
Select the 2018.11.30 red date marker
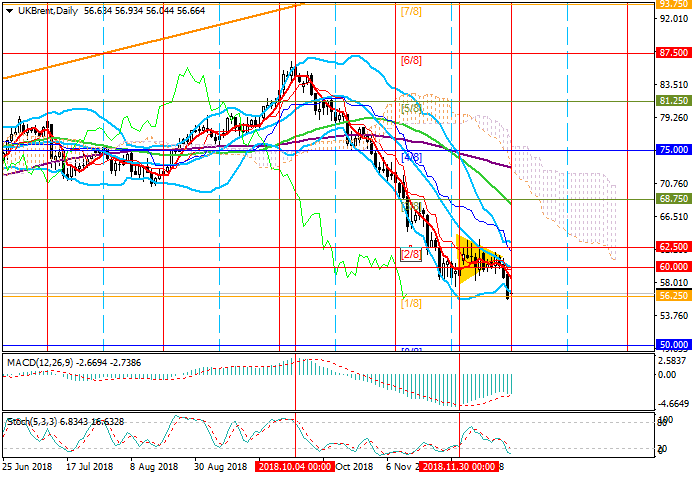tap(459, 467)
